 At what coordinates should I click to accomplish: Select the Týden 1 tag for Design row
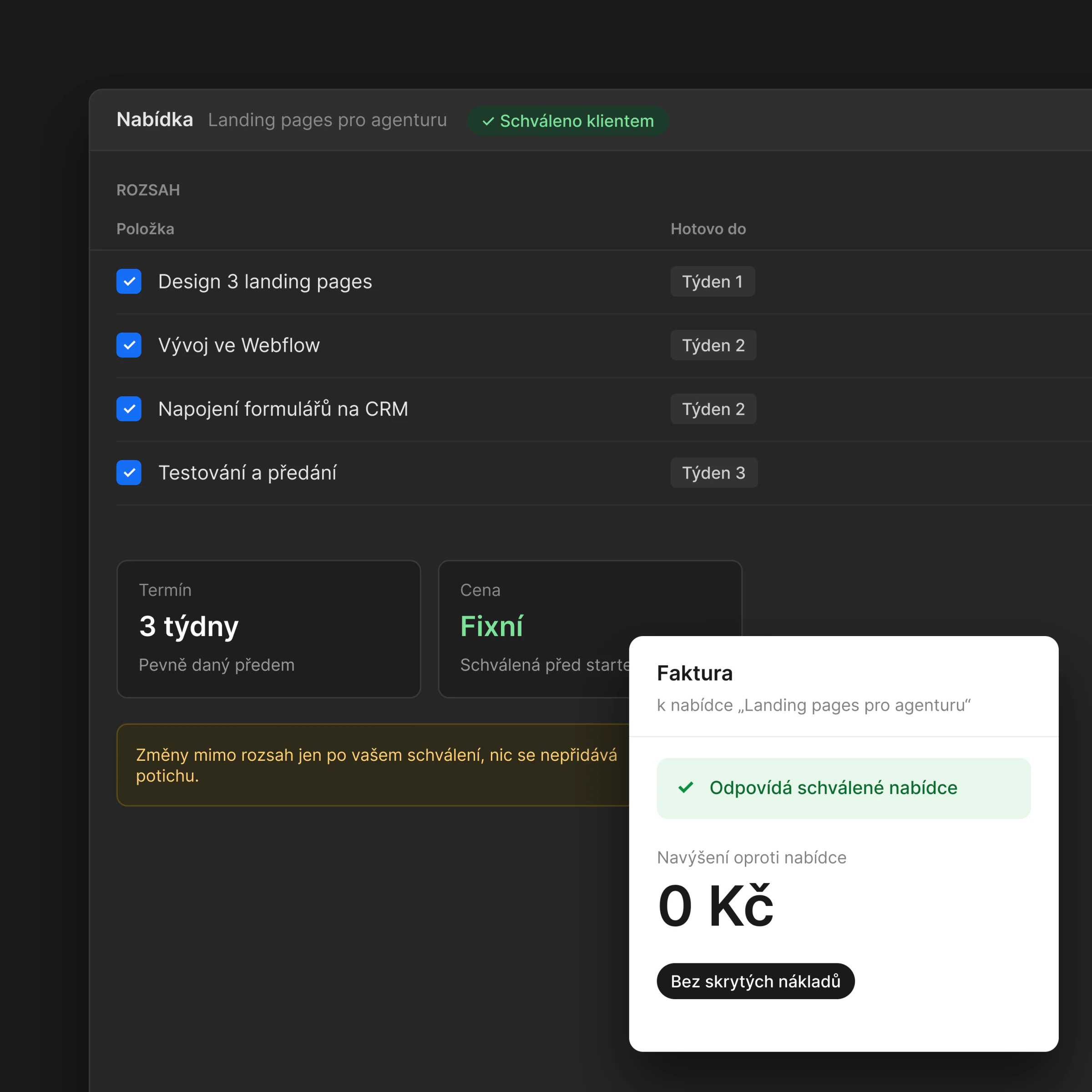pos(712,282)
